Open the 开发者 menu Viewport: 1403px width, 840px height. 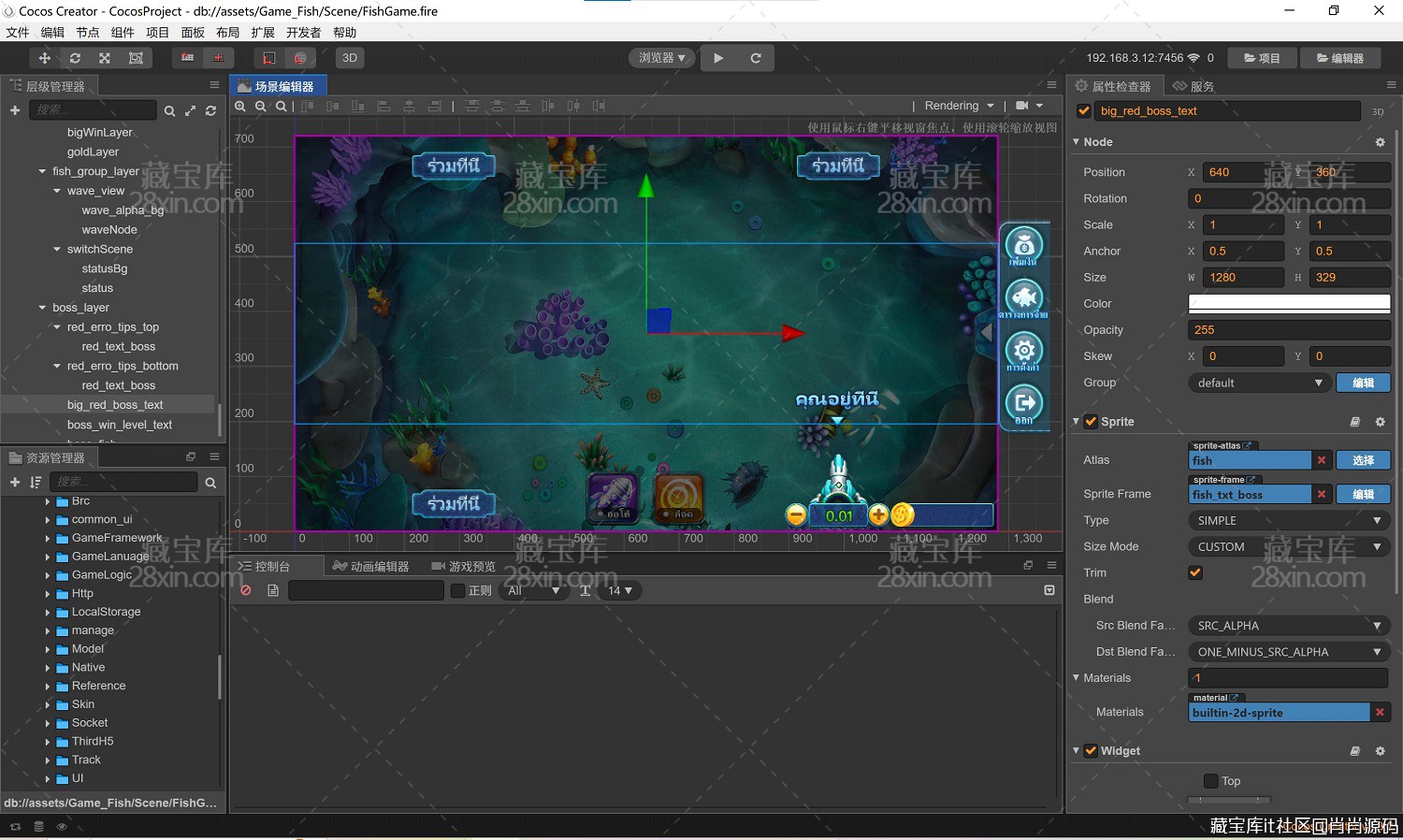click(x=303, y=33)
